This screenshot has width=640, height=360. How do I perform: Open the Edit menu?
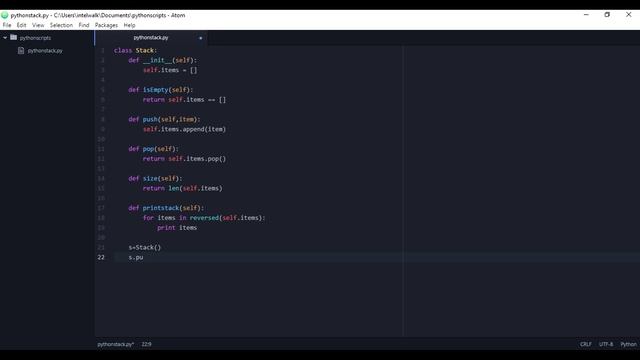coord(21,25)
